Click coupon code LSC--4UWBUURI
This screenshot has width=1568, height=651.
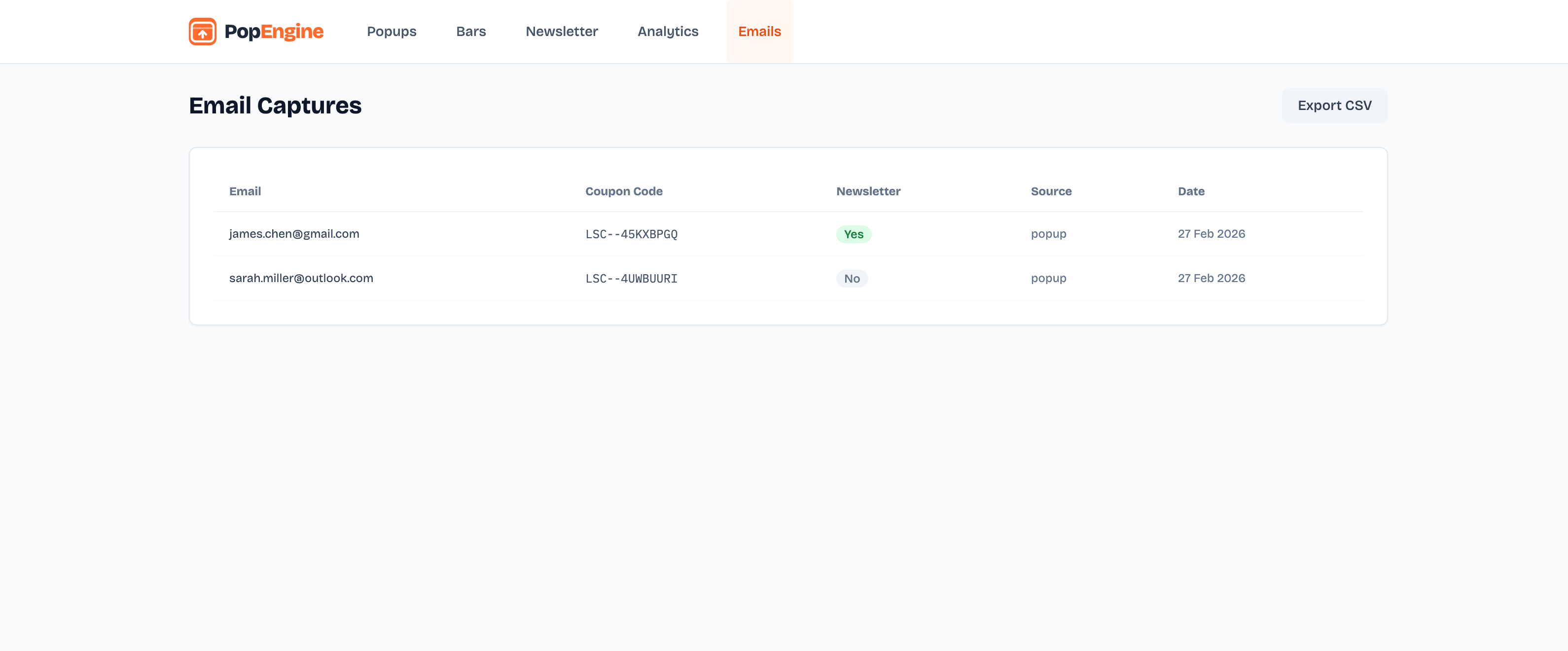coord(631,279)
